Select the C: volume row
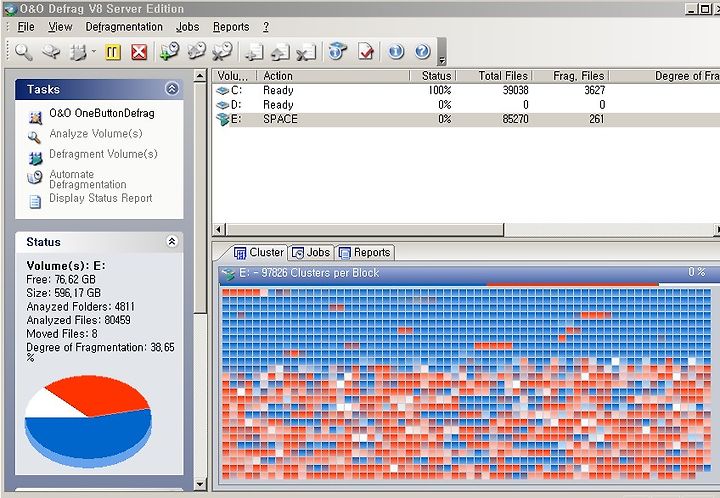This screenshot has width=720, height=498. pos(466,90)
